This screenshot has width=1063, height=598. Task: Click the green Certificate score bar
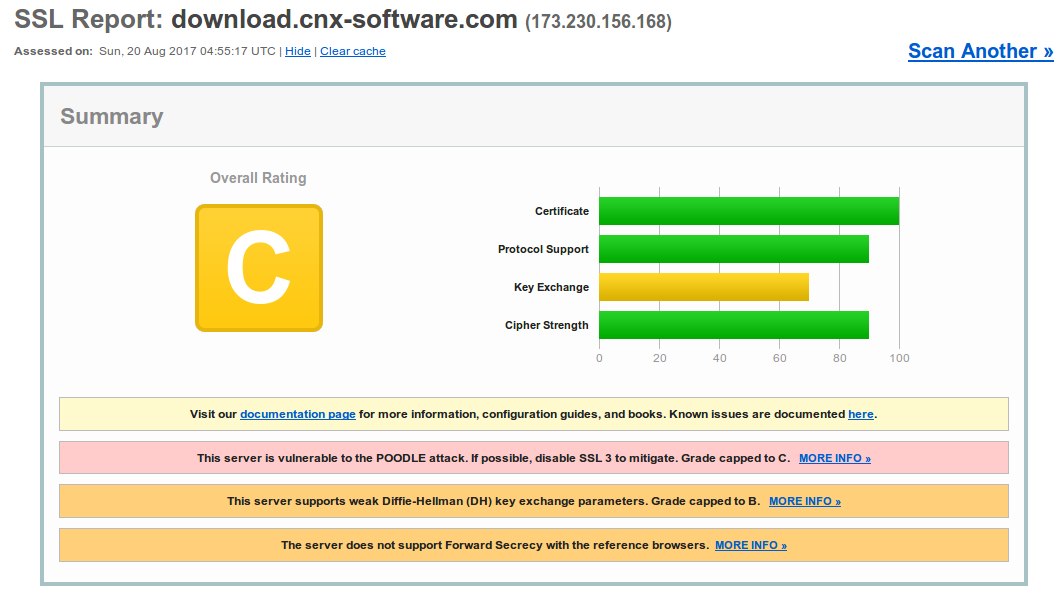[749, 211]
